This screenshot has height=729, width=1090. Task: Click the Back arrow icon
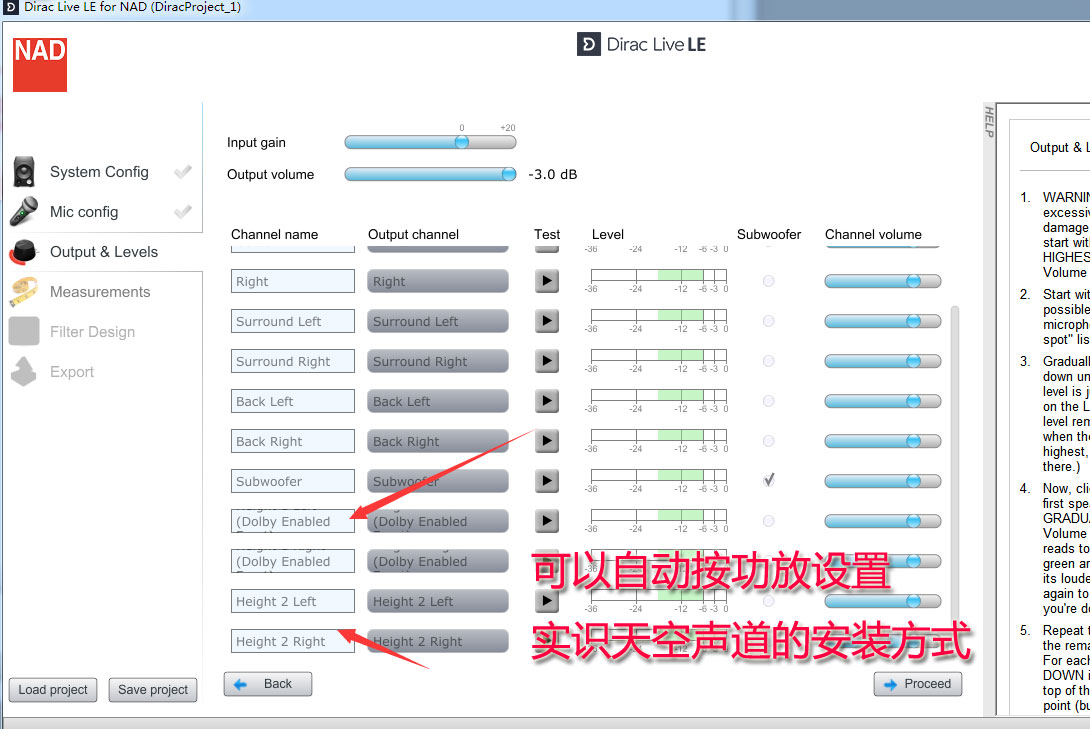point(241,684)
